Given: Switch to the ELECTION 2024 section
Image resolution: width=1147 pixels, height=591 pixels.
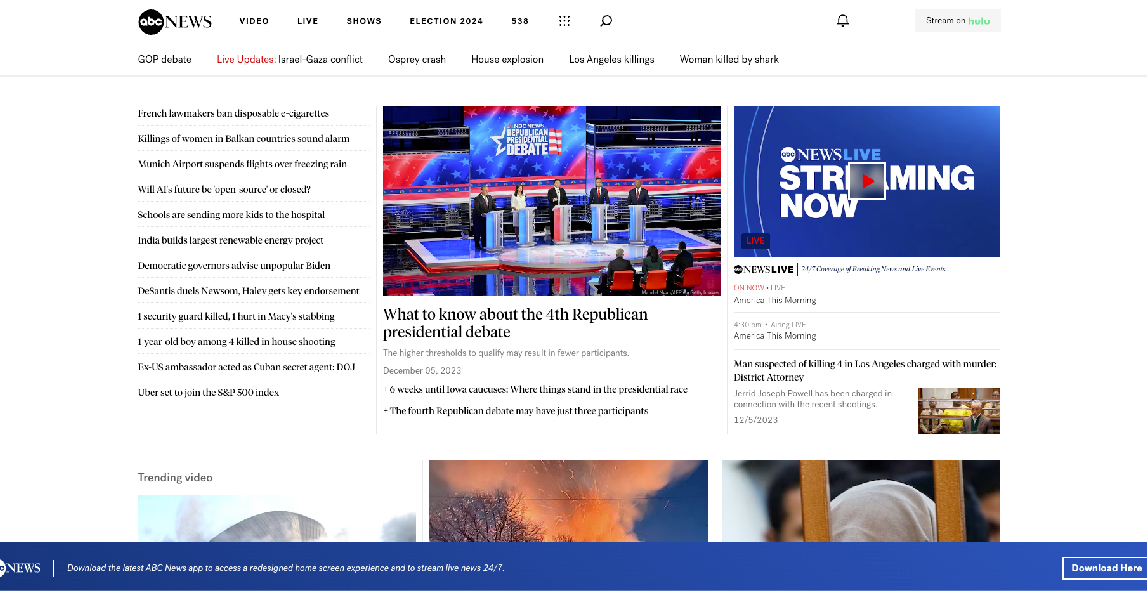Looking at the screenshot, I should click(445, 20).
